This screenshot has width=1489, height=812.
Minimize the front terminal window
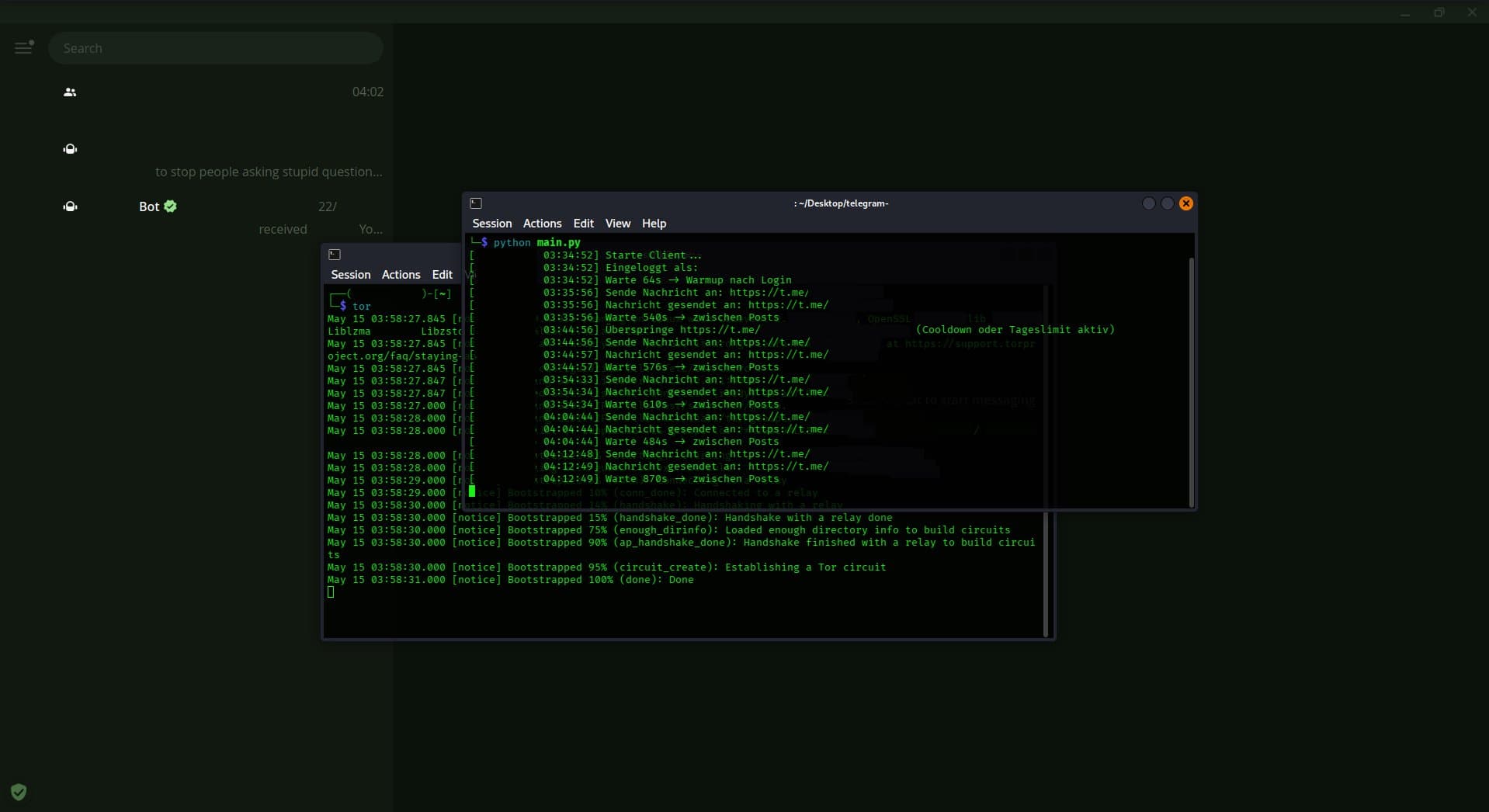click(x=1148, y=203)
